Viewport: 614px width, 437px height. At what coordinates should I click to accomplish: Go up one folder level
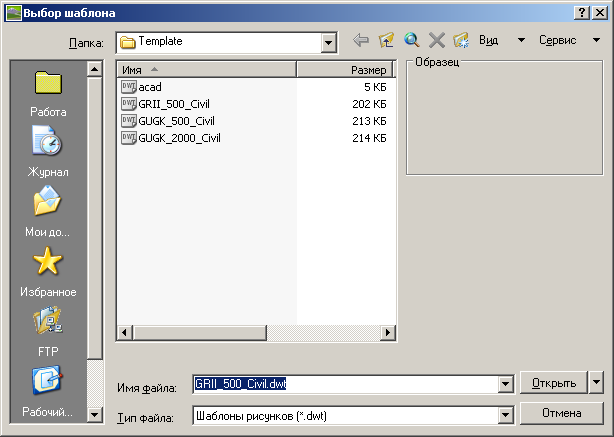386,40
